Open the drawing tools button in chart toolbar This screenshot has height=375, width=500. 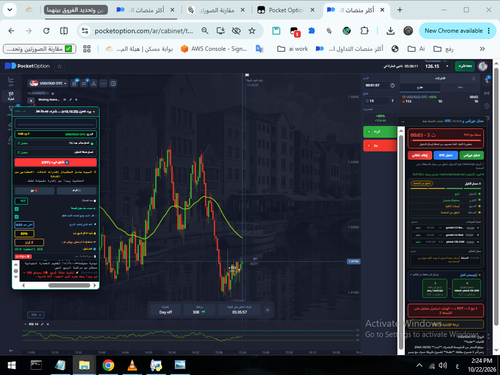coord(94,83)
